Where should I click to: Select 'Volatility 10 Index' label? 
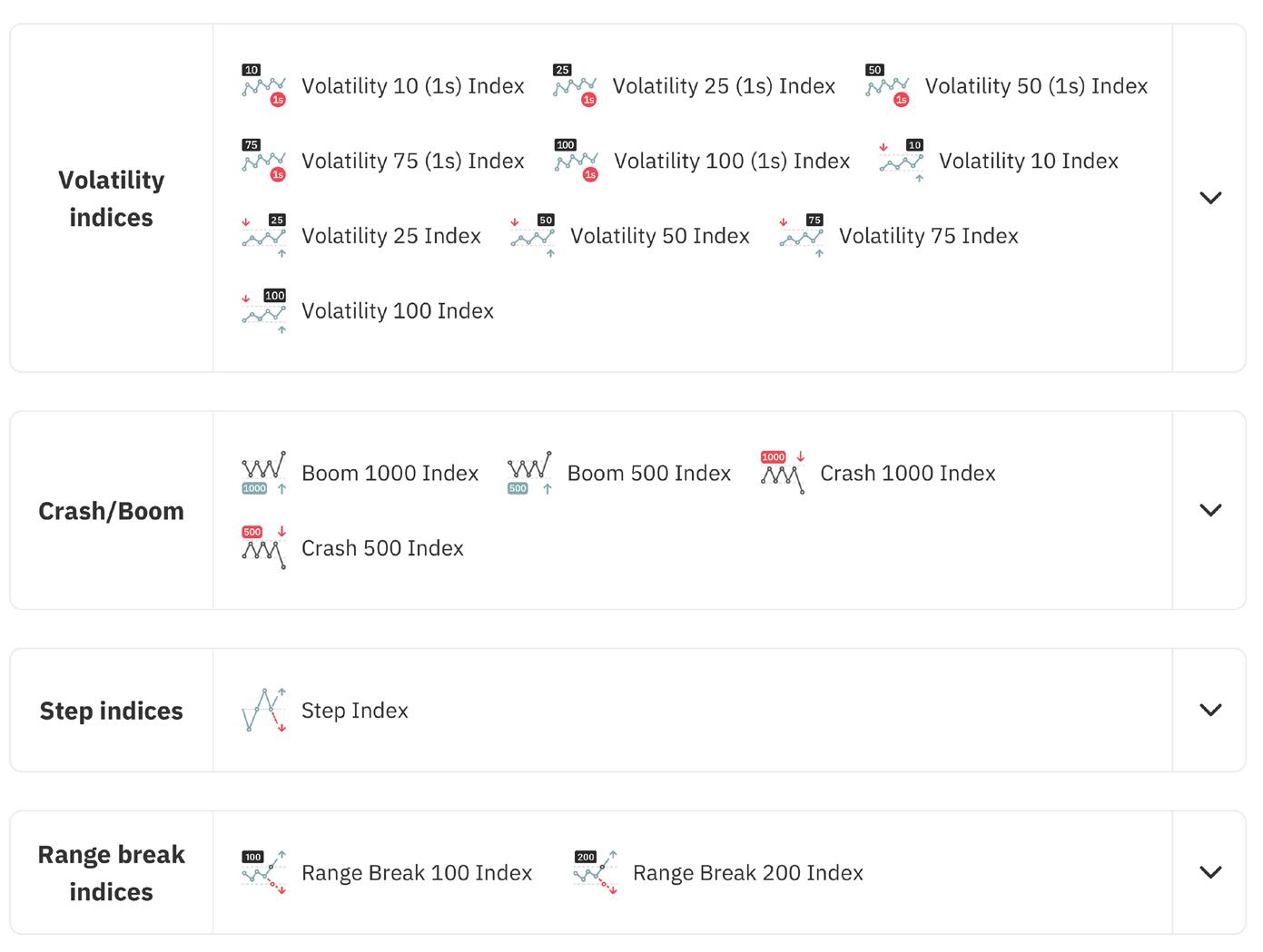(x=1029, y=162)
